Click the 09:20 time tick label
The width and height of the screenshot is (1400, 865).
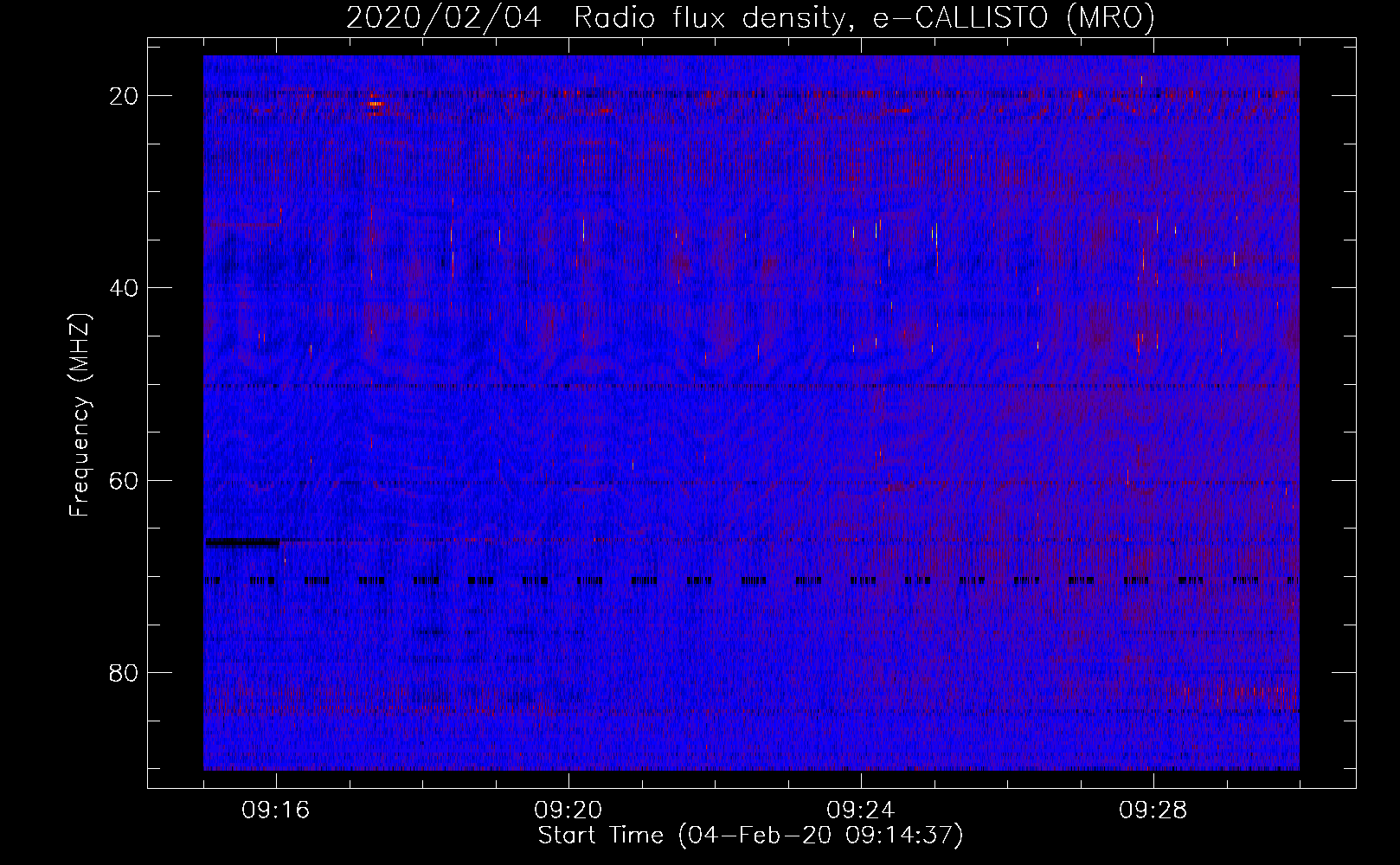coord(568,811)
